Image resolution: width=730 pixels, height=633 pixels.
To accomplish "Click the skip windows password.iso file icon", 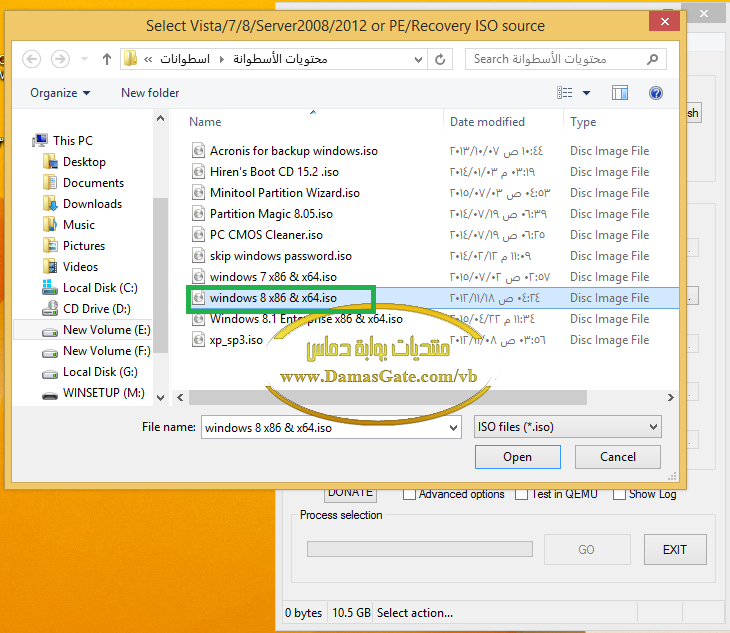I will [x=198, y=256].
